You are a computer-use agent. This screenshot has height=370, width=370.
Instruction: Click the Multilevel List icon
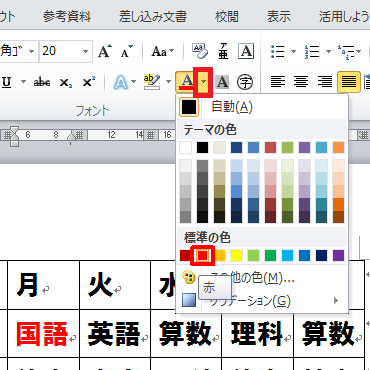345,51
